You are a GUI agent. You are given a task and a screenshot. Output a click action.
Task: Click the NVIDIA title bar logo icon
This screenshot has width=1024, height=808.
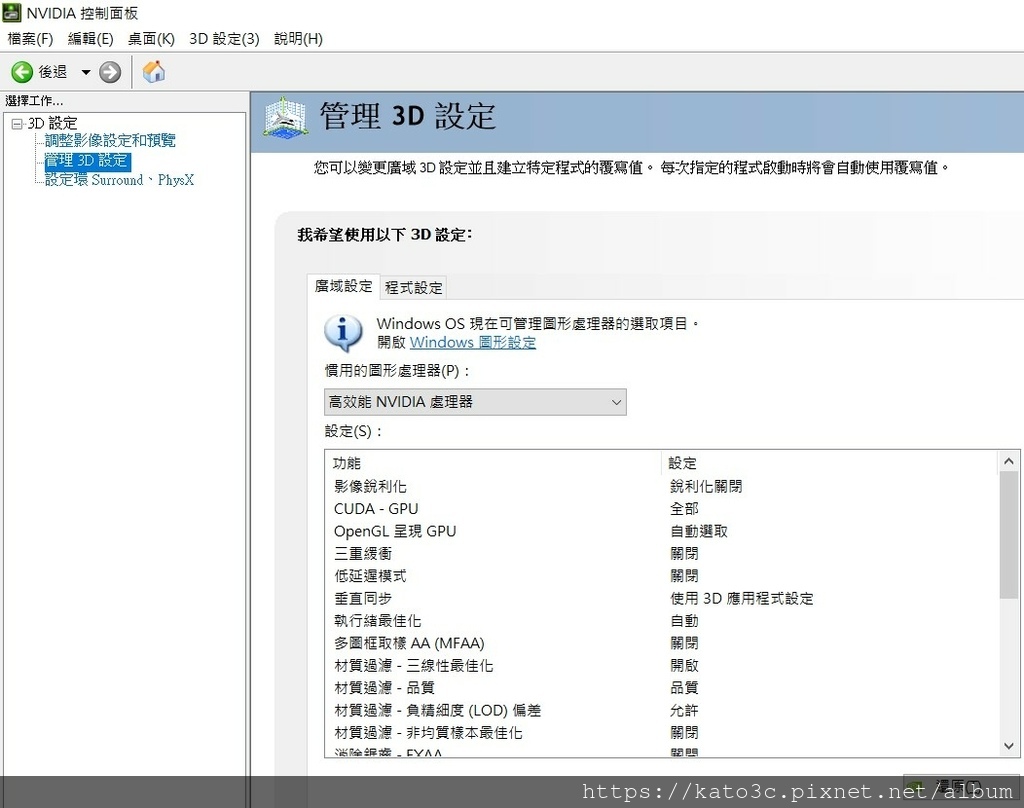coord(12,12)
